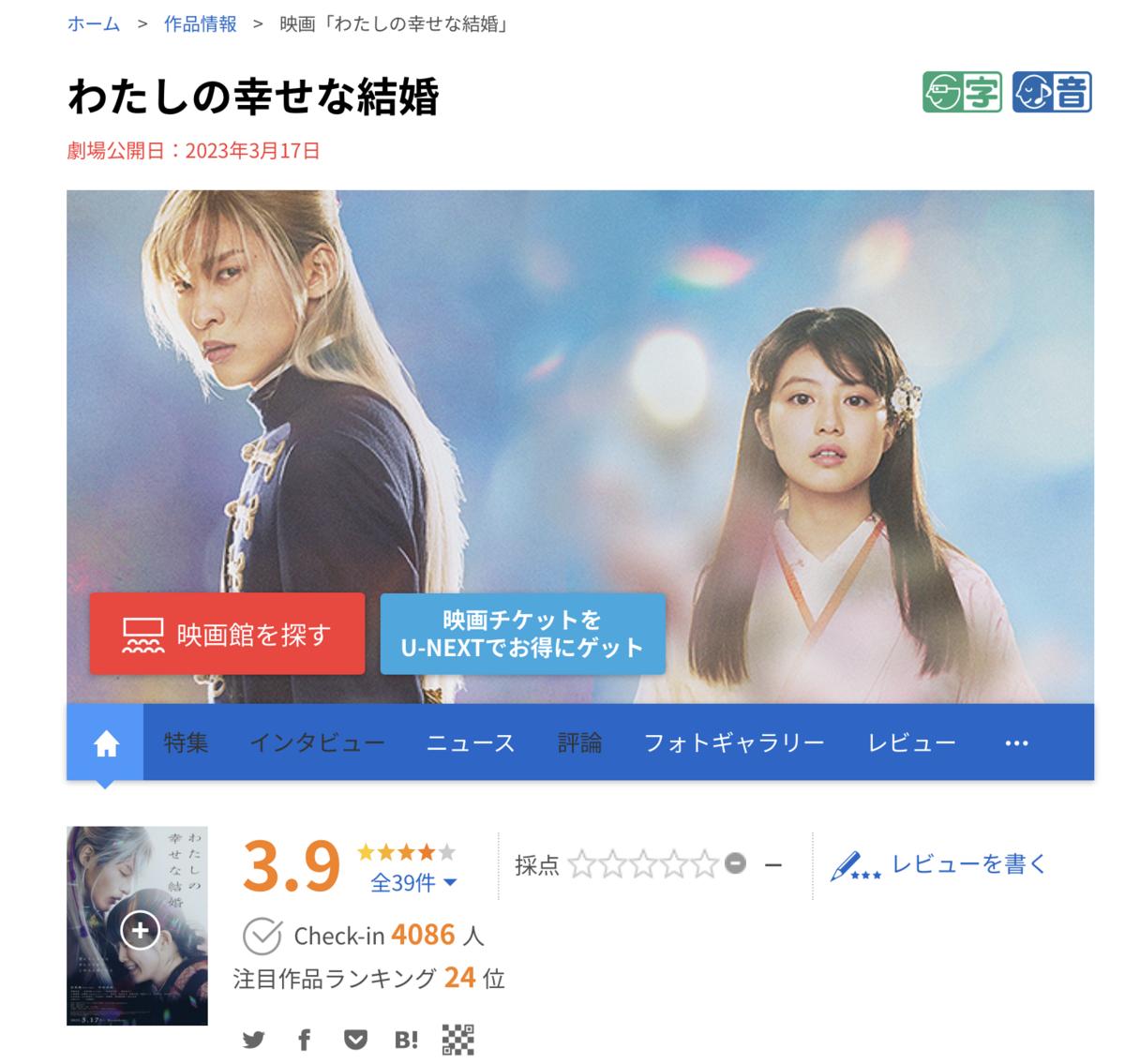Screen dimensions: 1125x1064
Task: Enlarge the poster with the plus icon
Action: 140,930
